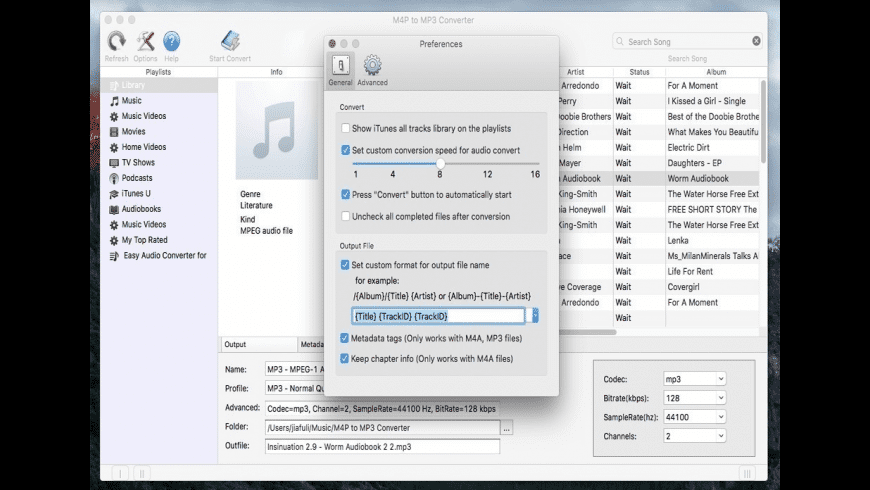Screen dimensions: 870x490
Task: Click the bottom-right columns button
Action: point(747,473)
